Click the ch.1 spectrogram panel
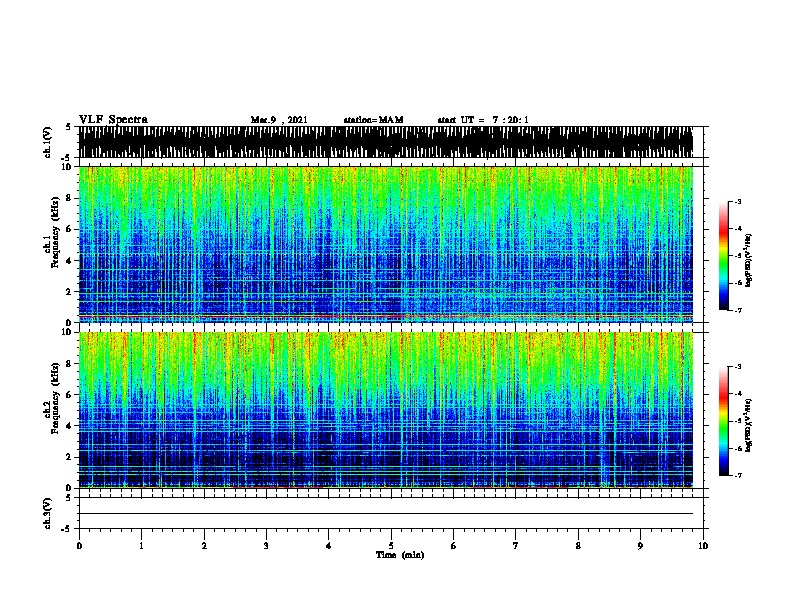This screenshot has width=792, height=612. (386, 244)
